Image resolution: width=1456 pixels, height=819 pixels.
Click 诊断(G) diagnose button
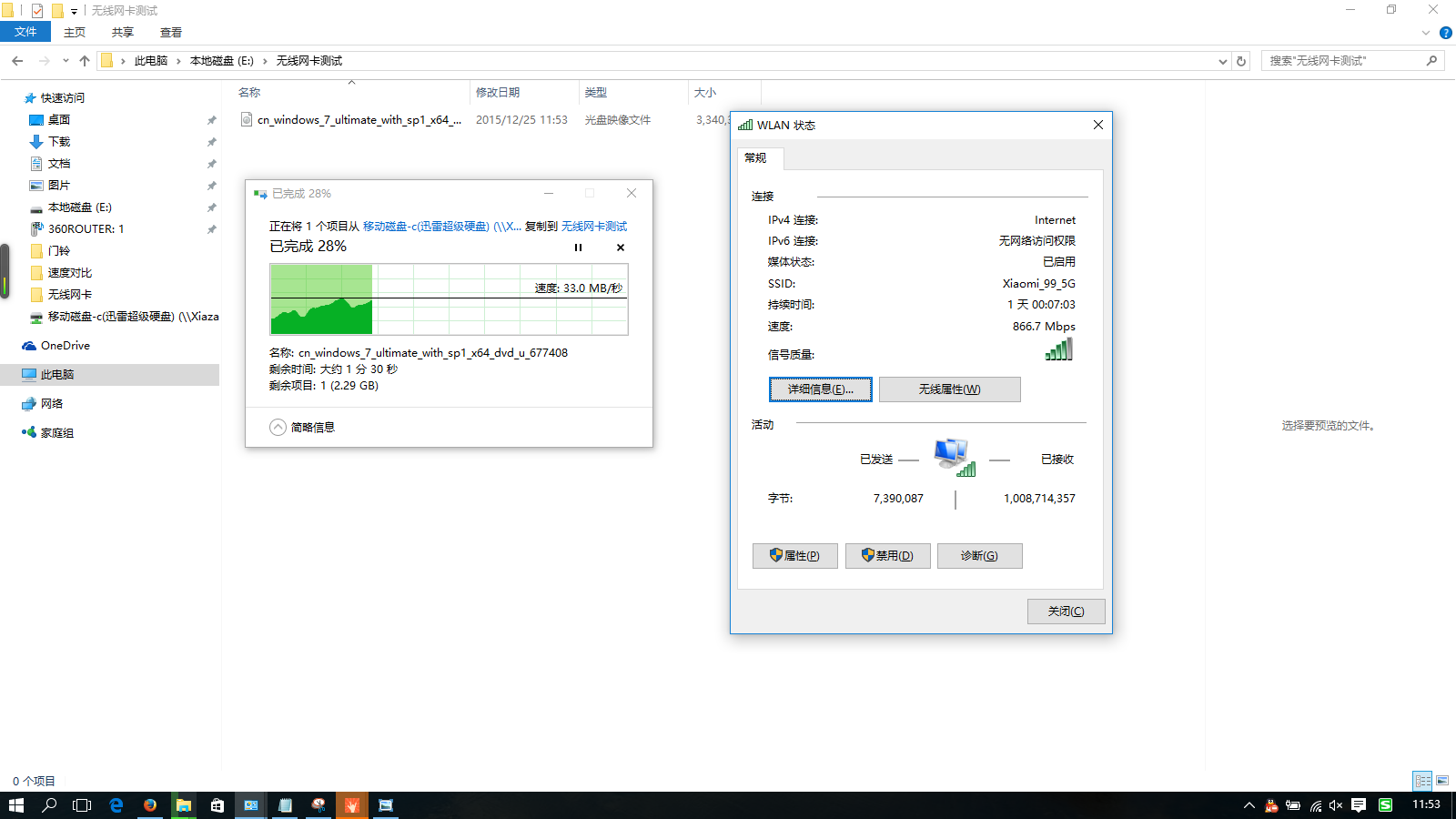point(979,556)
